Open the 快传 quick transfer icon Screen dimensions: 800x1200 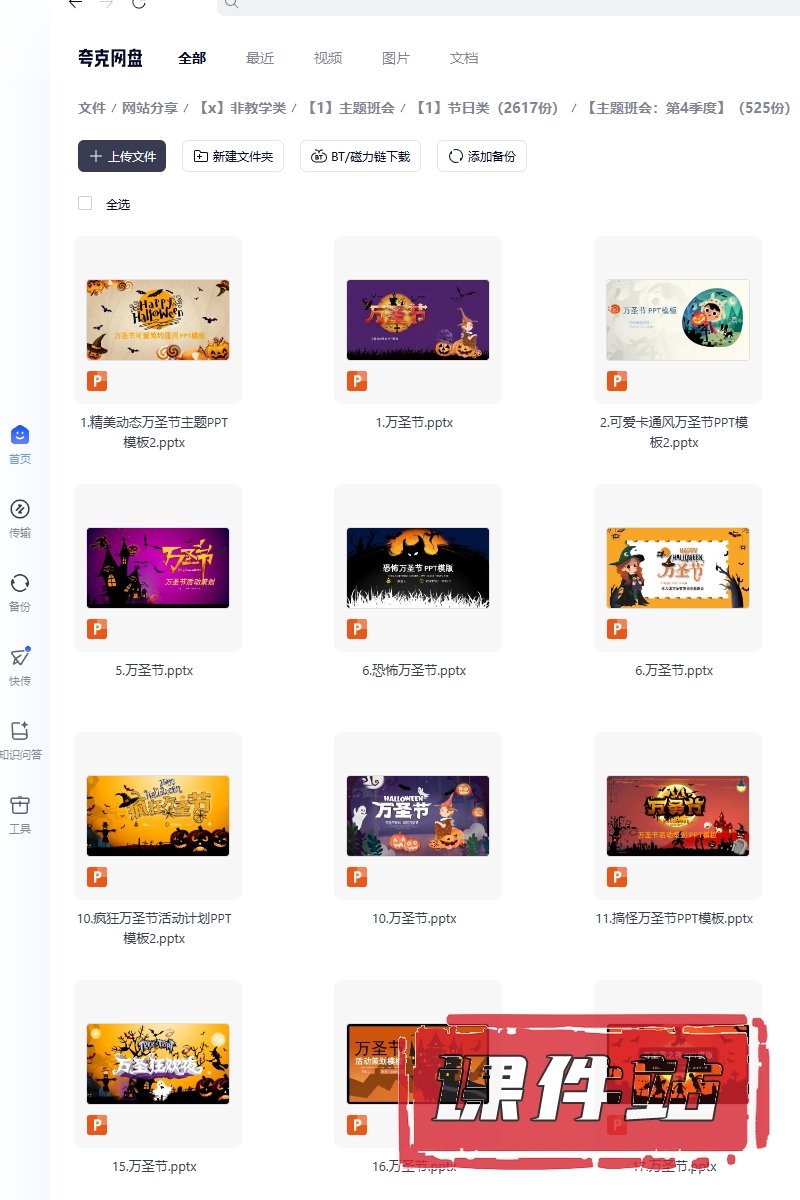tap(20, 657)
